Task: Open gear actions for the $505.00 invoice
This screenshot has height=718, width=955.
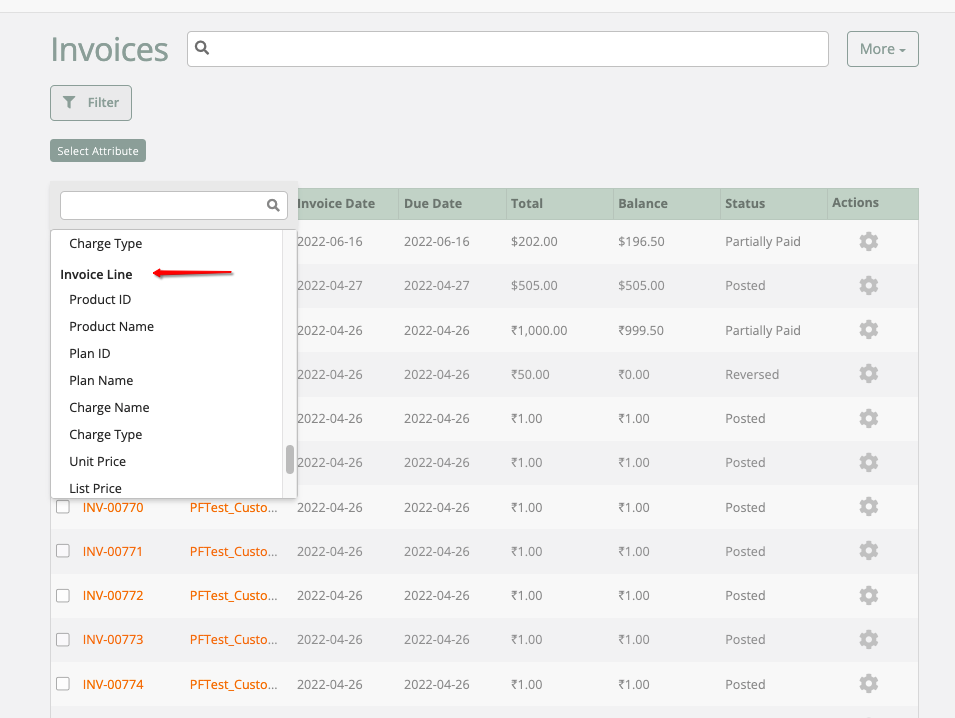Action: [x=869, y=285]
